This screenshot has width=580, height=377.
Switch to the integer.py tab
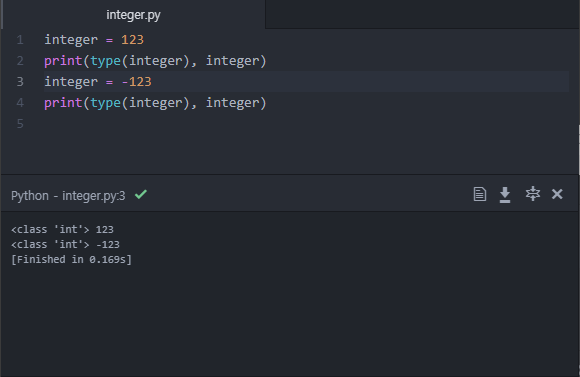coord(133,15)
